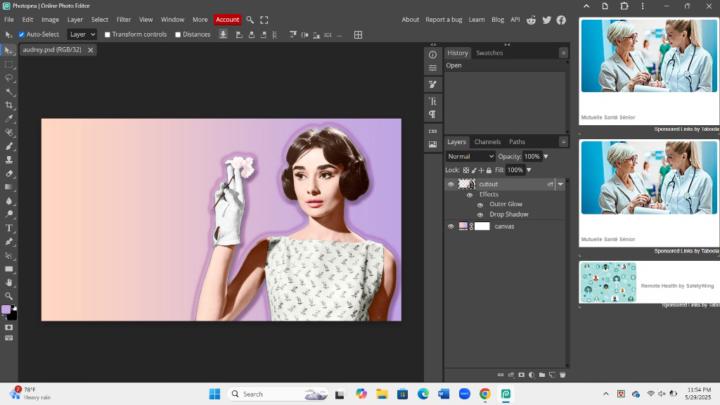This screenshot has width=720, height=405.
Task: Hide the Drop Shadow effect
Action: pyautogui.click(x=480, y=214)
